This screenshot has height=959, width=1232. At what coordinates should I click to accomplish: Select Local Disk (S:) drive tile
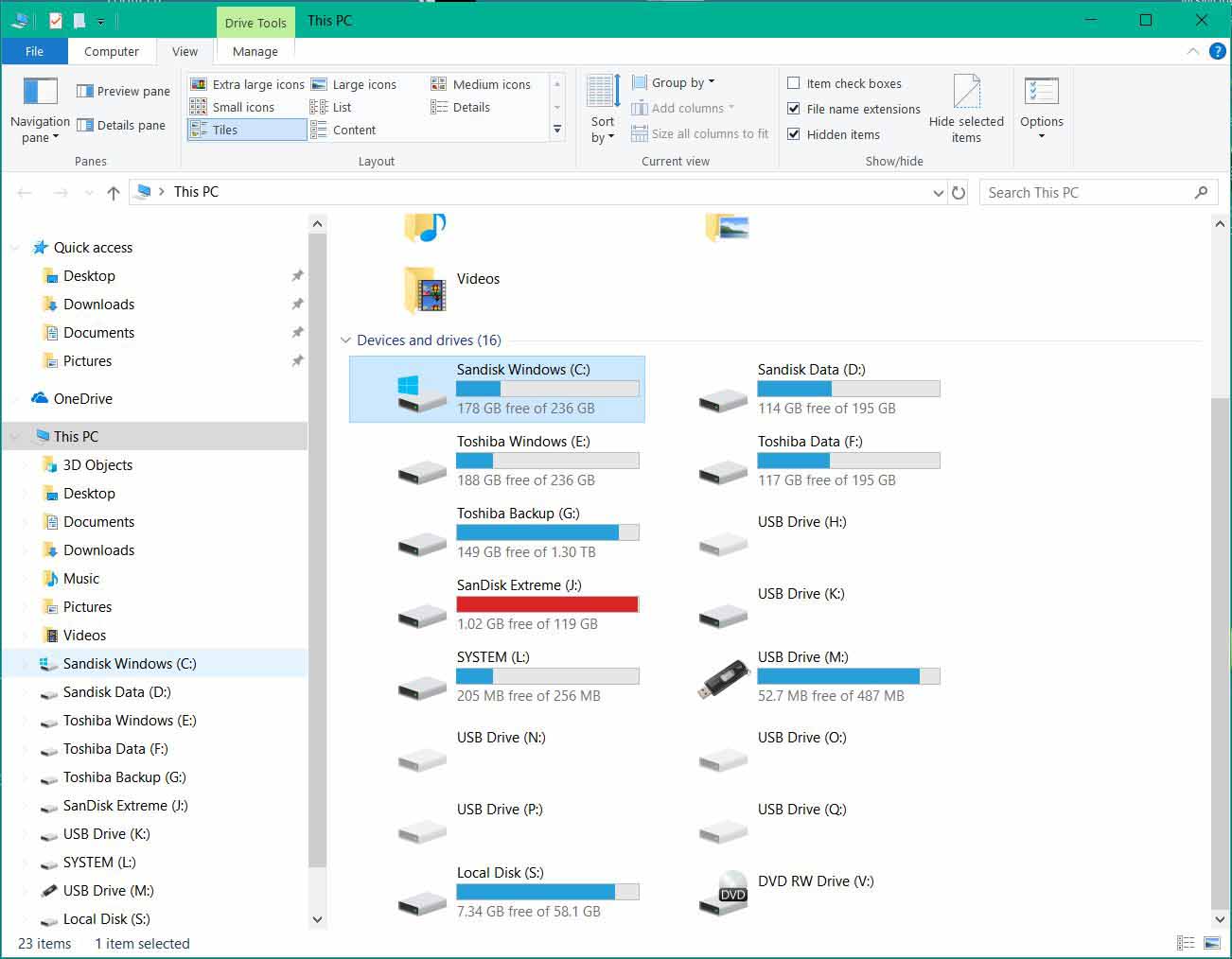coord(497,892)
